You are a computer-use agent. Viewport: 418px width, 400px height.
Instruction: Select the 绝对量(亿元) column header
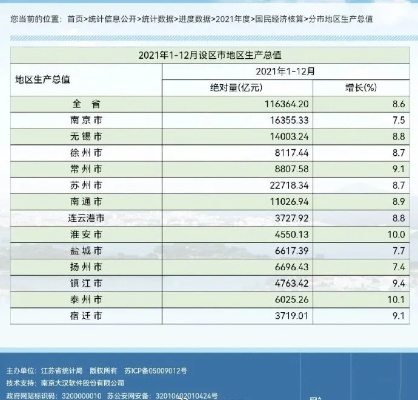click(x=236, y=88)
